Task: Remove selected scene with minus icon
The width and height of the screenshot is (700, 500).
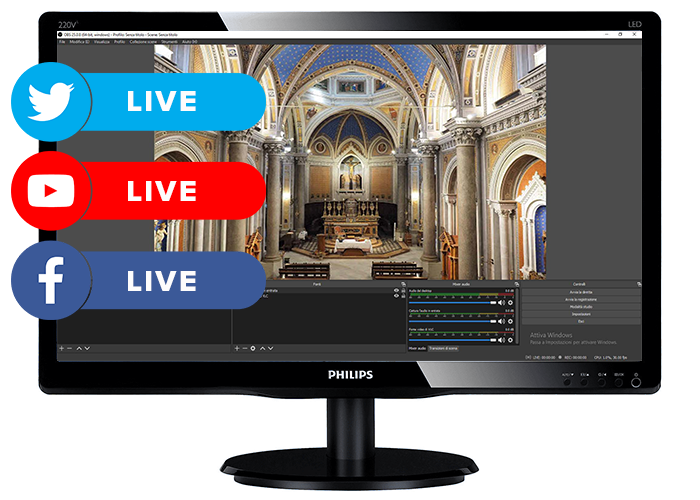Action: pyautogui.click(x=70, y=348)
